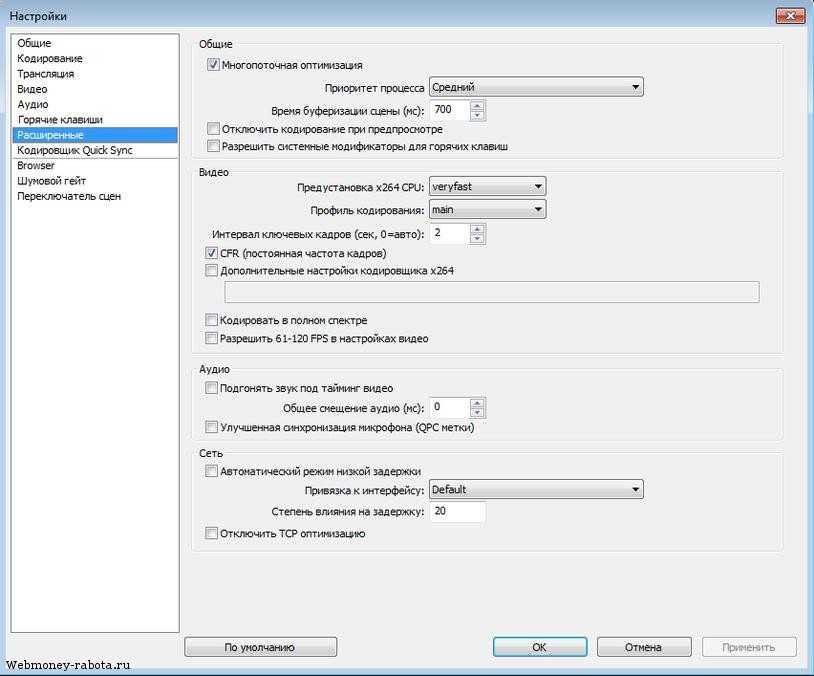Go to Видео settings in sidebar
The image size is (814, 676).
pyautogui.click(x=32, y=89)
